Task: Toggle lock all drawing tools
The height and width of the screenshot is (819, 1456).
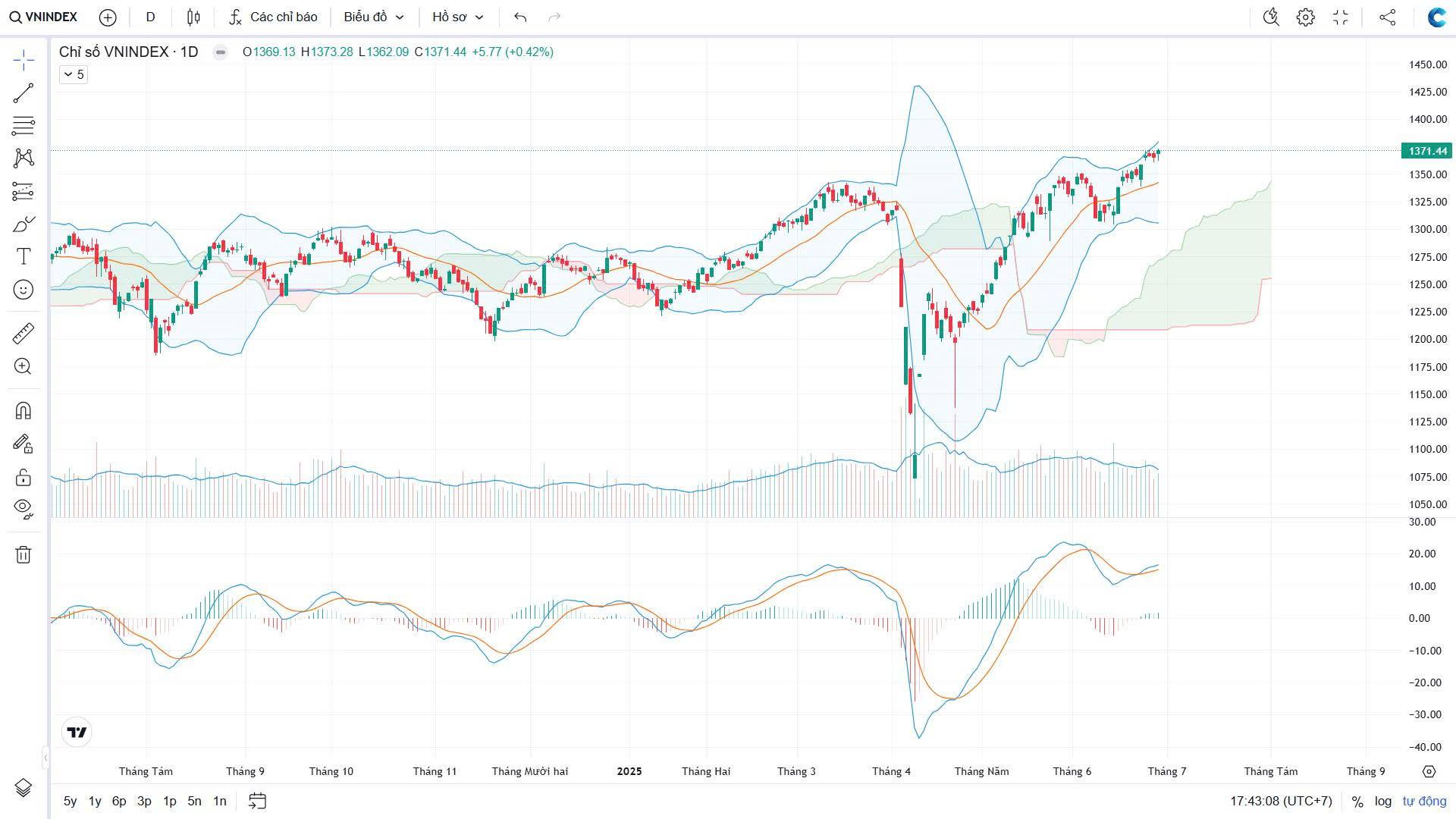Action: [x=24, y=477]
